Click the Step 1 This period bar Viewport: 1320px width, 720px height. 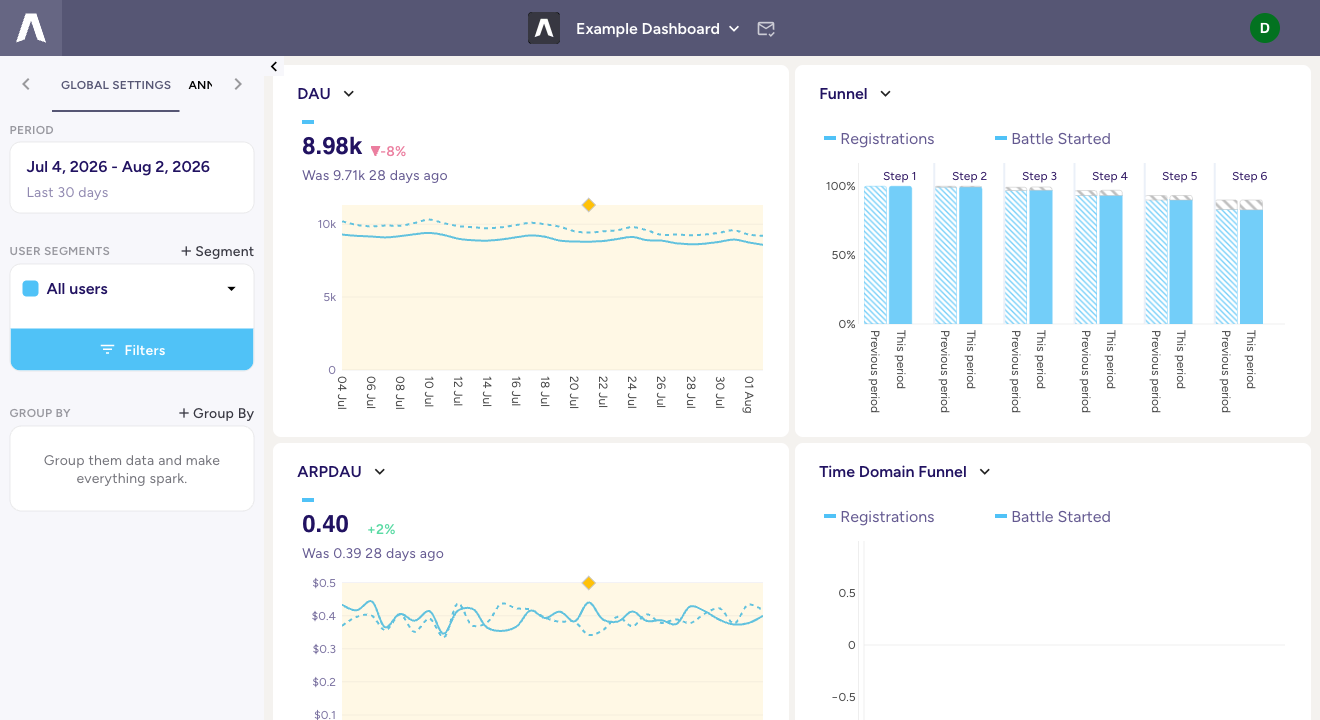[x=901, y=255]
